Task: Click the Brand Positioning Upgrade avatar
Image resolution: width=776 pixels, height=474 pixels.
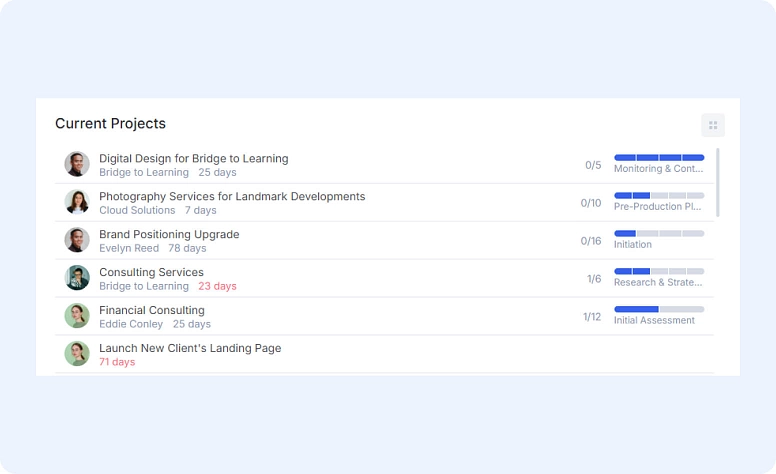Action: [77, 240]
